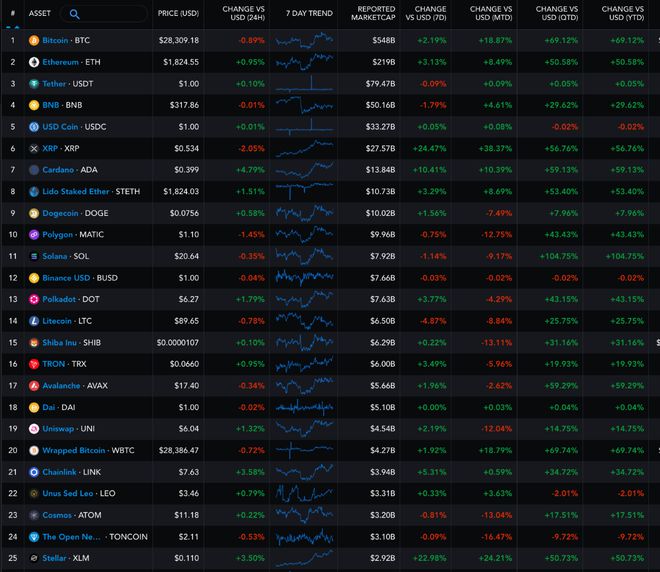Viewport: 660px width, 572px height.
Task: Sort by Change vs USD (MTD) header
Action: coord(491,14)
